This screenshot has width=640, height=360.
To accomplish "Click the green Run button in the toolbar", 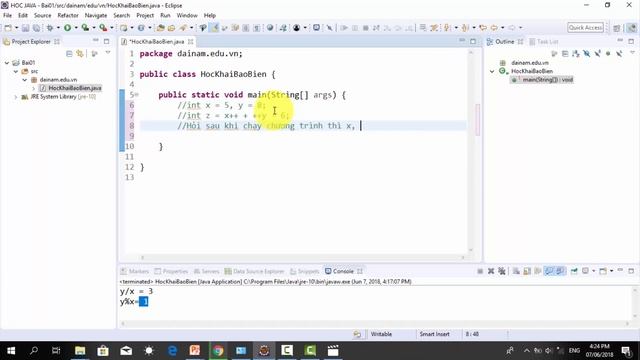I will click(67, 28).
